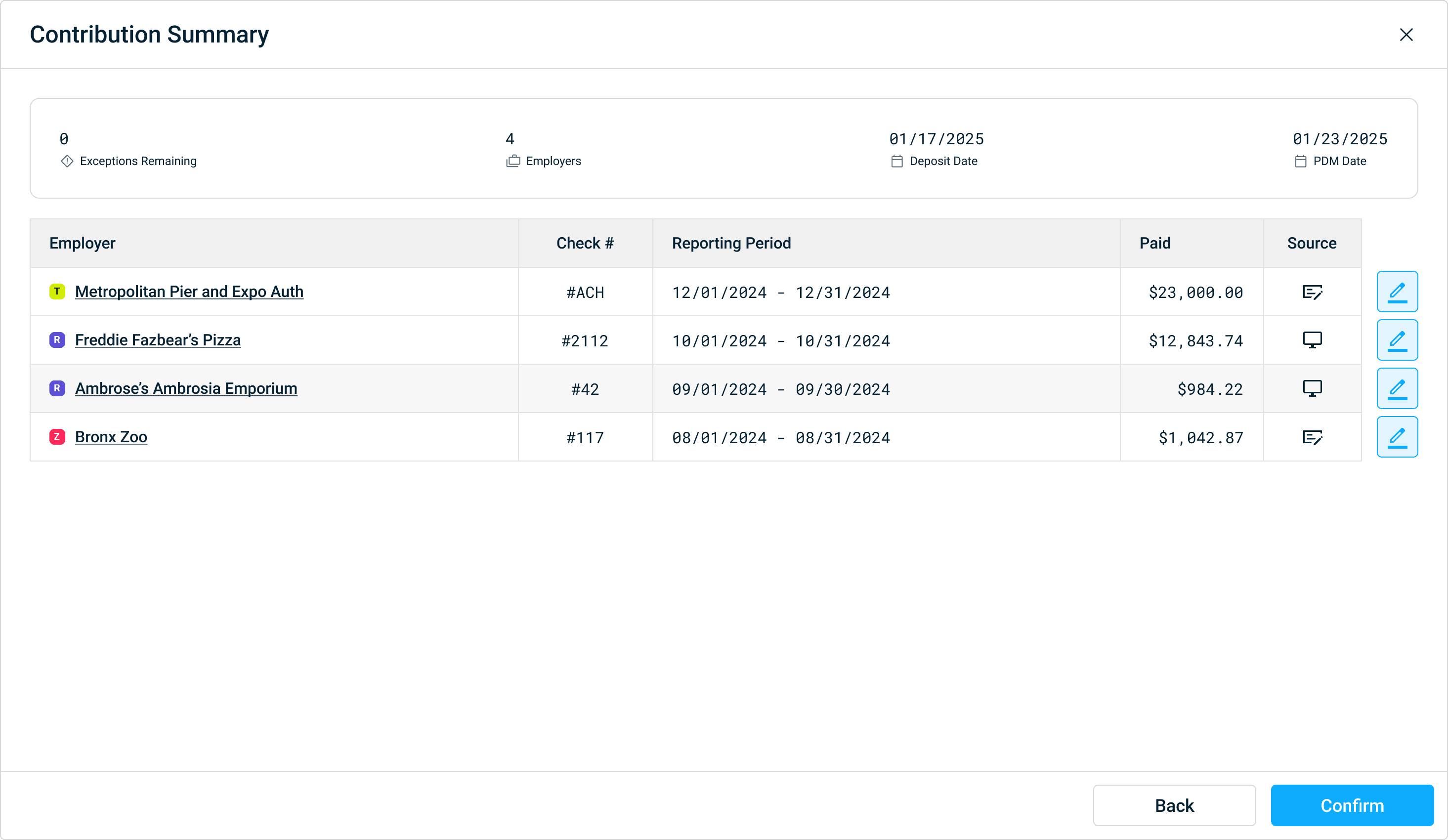Edit Ambrose's Ambrosia Emporium contribution entry
Screen dimensions: 1448x840
point(1397,388)
